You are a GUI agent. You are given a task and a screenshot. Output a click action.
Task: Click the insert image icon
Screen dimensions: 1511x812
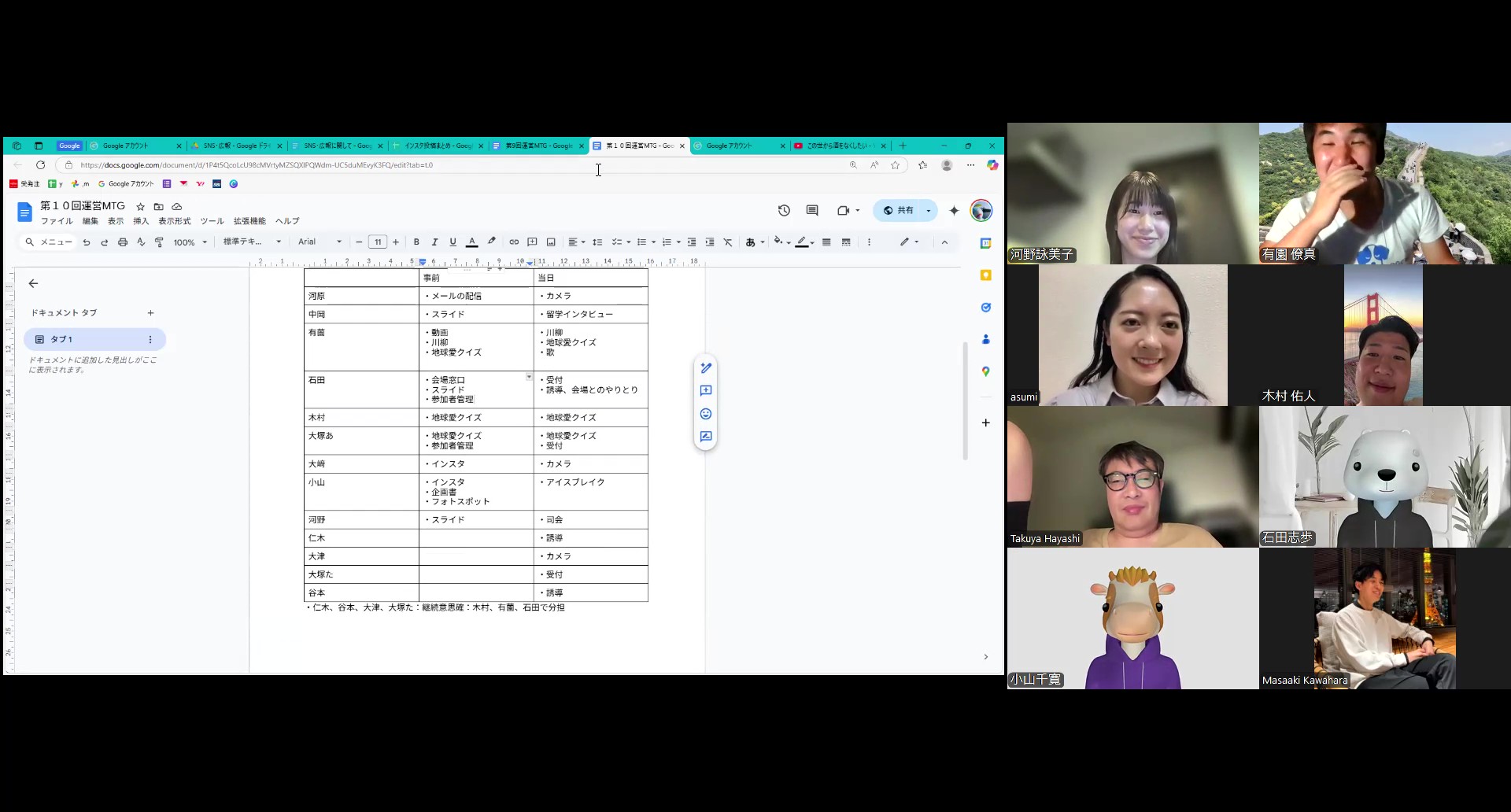(551, 242)
